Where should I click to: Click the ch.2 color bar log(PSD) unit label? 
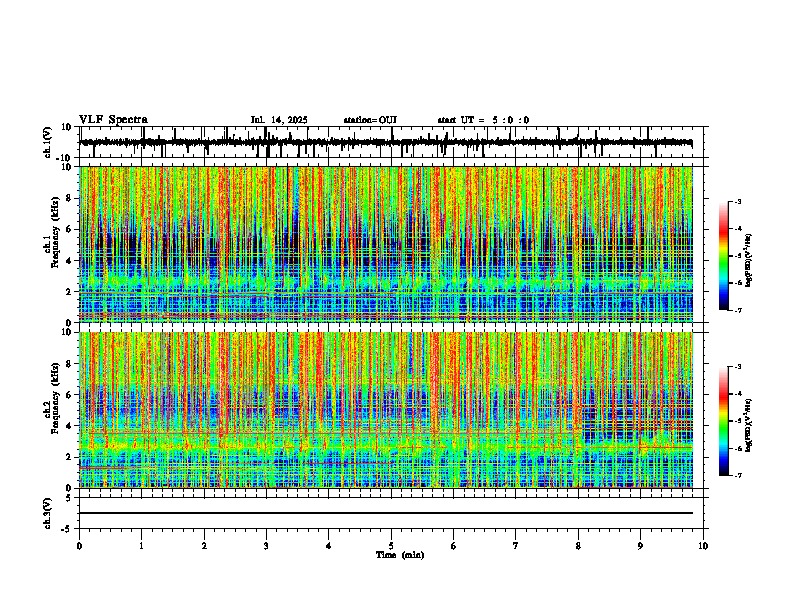coord(749,425)
